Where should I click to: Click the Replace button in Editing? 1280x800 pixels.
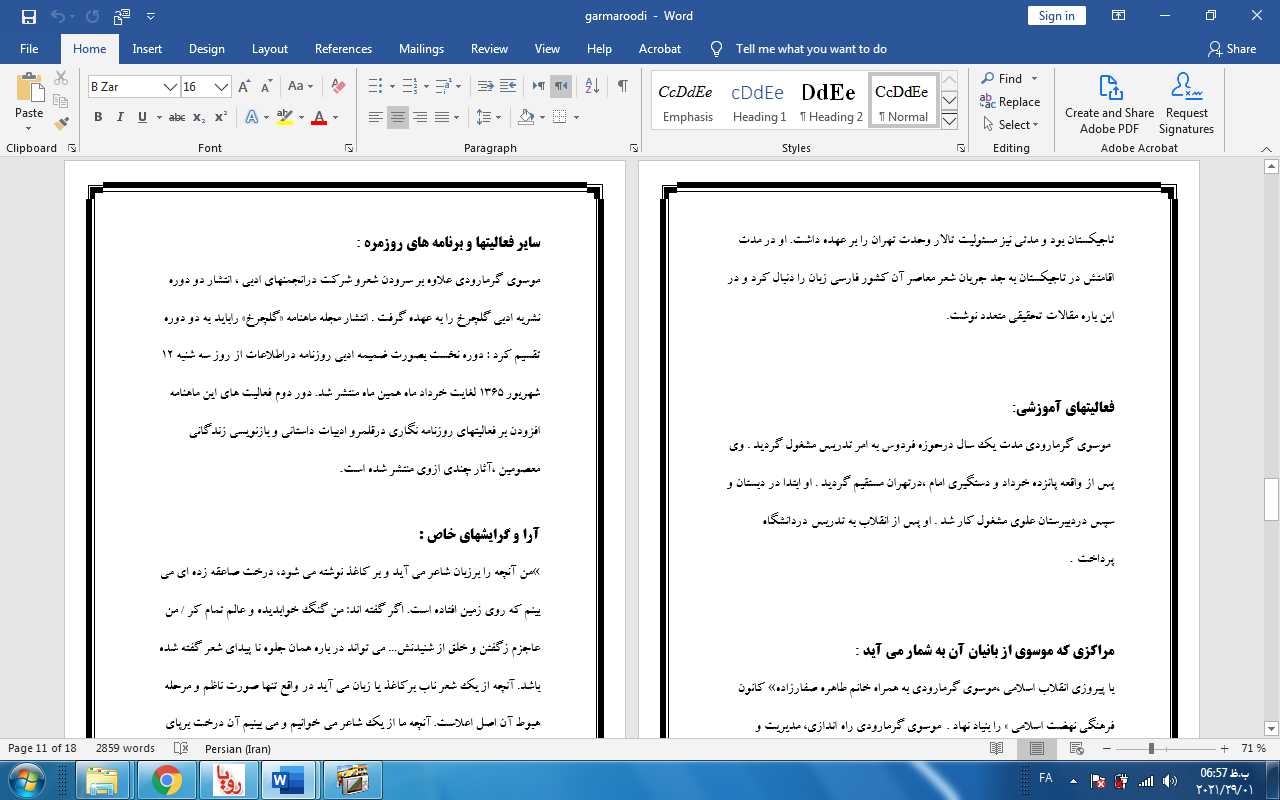click(x=1010, y=102)
